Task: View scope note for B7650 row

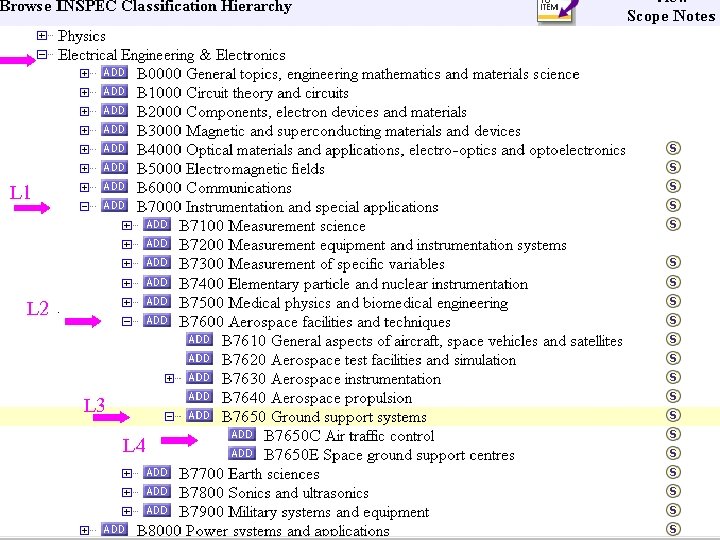Action: (x=673, y=415)
